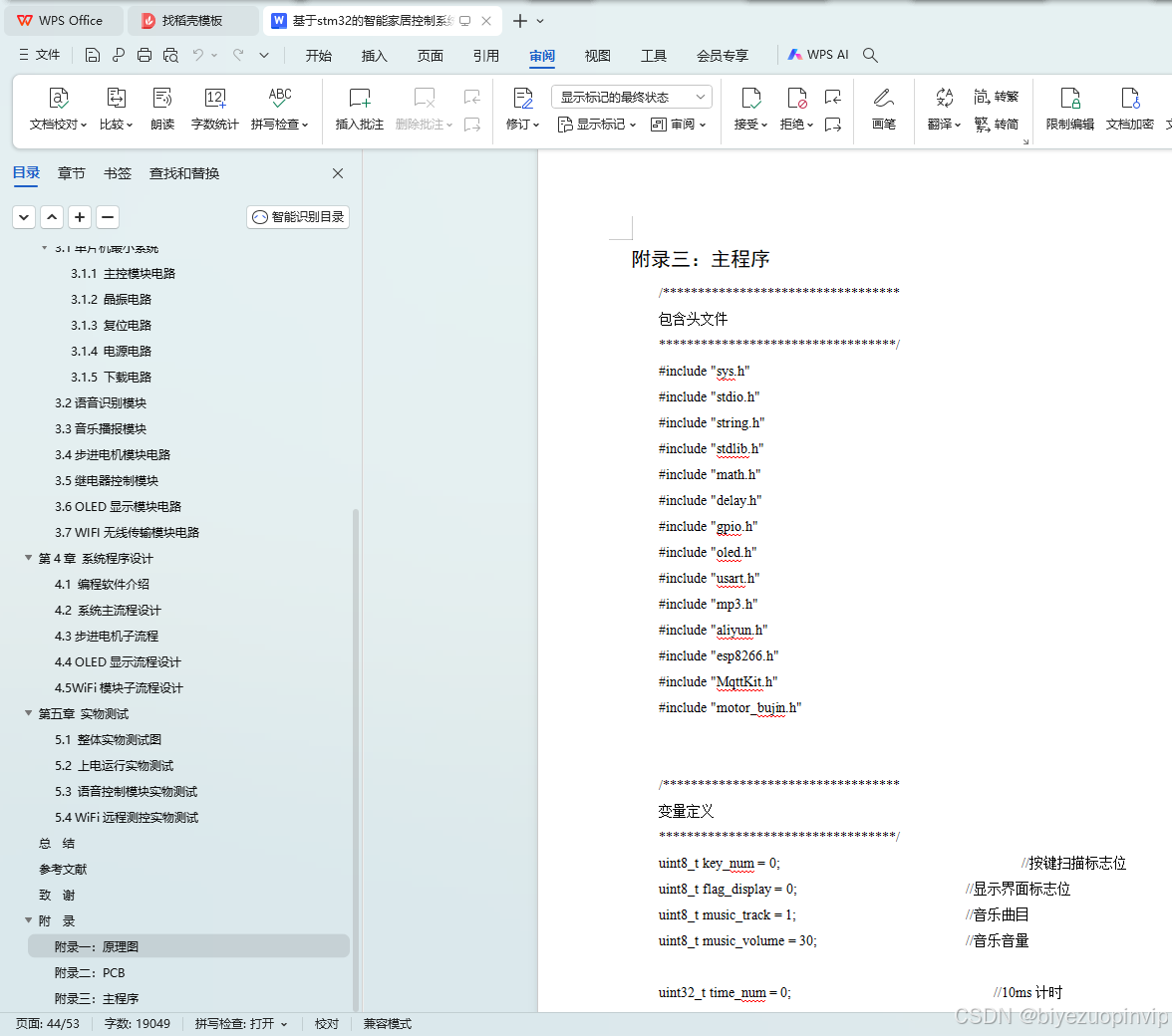The width and height of the screenshot is (1172, 1036).
Task: Open 限制编辑 restrict editing
Action: coord(1069,109)
